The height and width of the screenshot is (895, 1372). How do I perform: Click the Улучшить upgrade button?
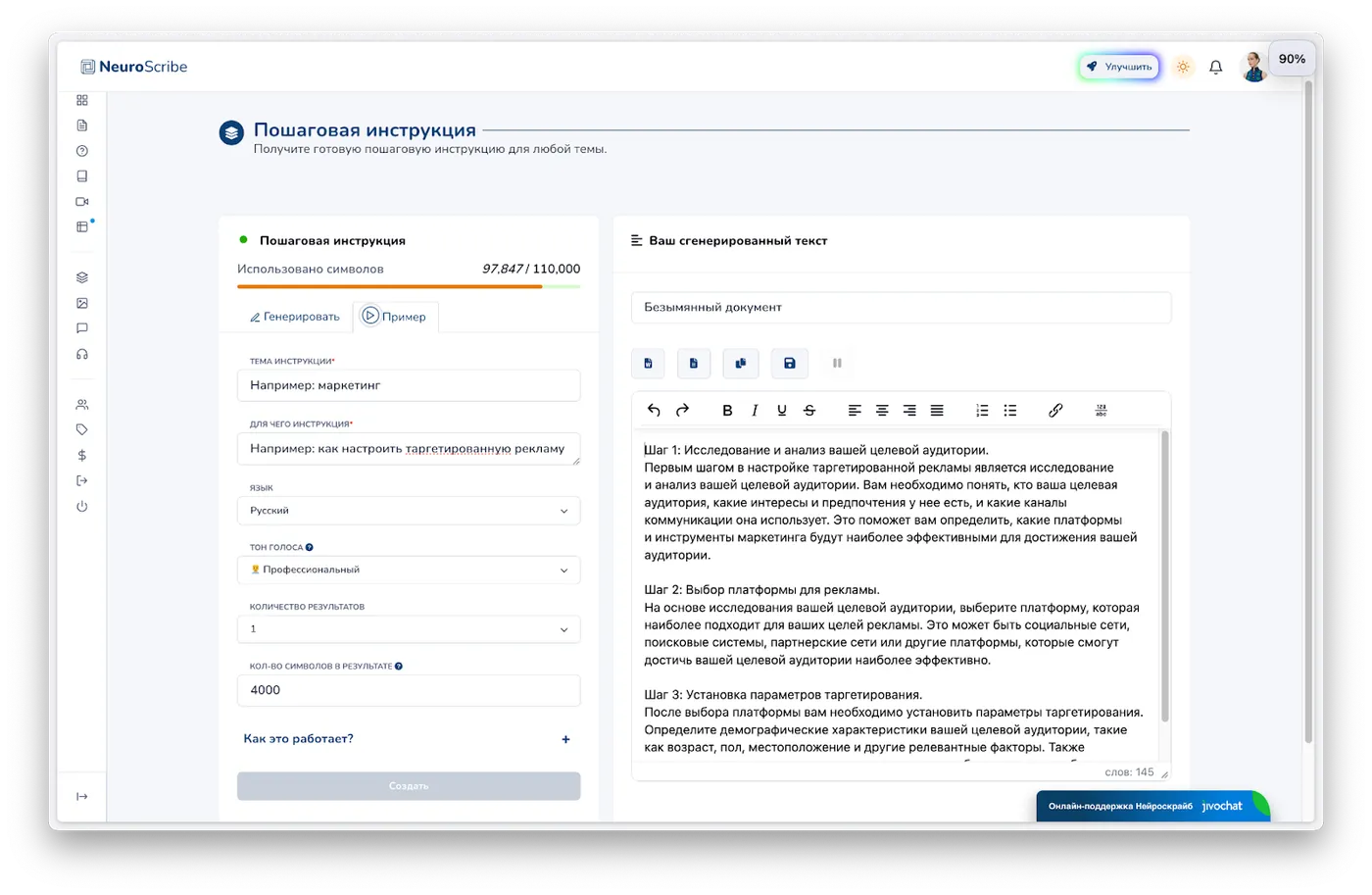(1119, 67)
